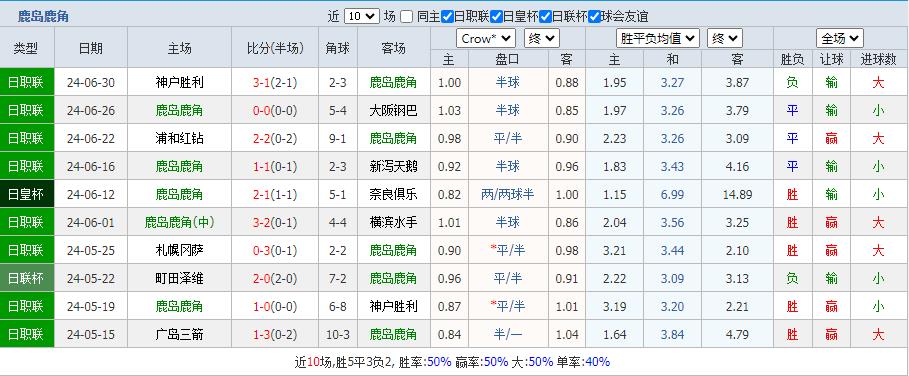Click 鹿岛鹿角(中) home team on 24-06-01
The height and width of the screenshot is (376, 909).
[180, 222]
